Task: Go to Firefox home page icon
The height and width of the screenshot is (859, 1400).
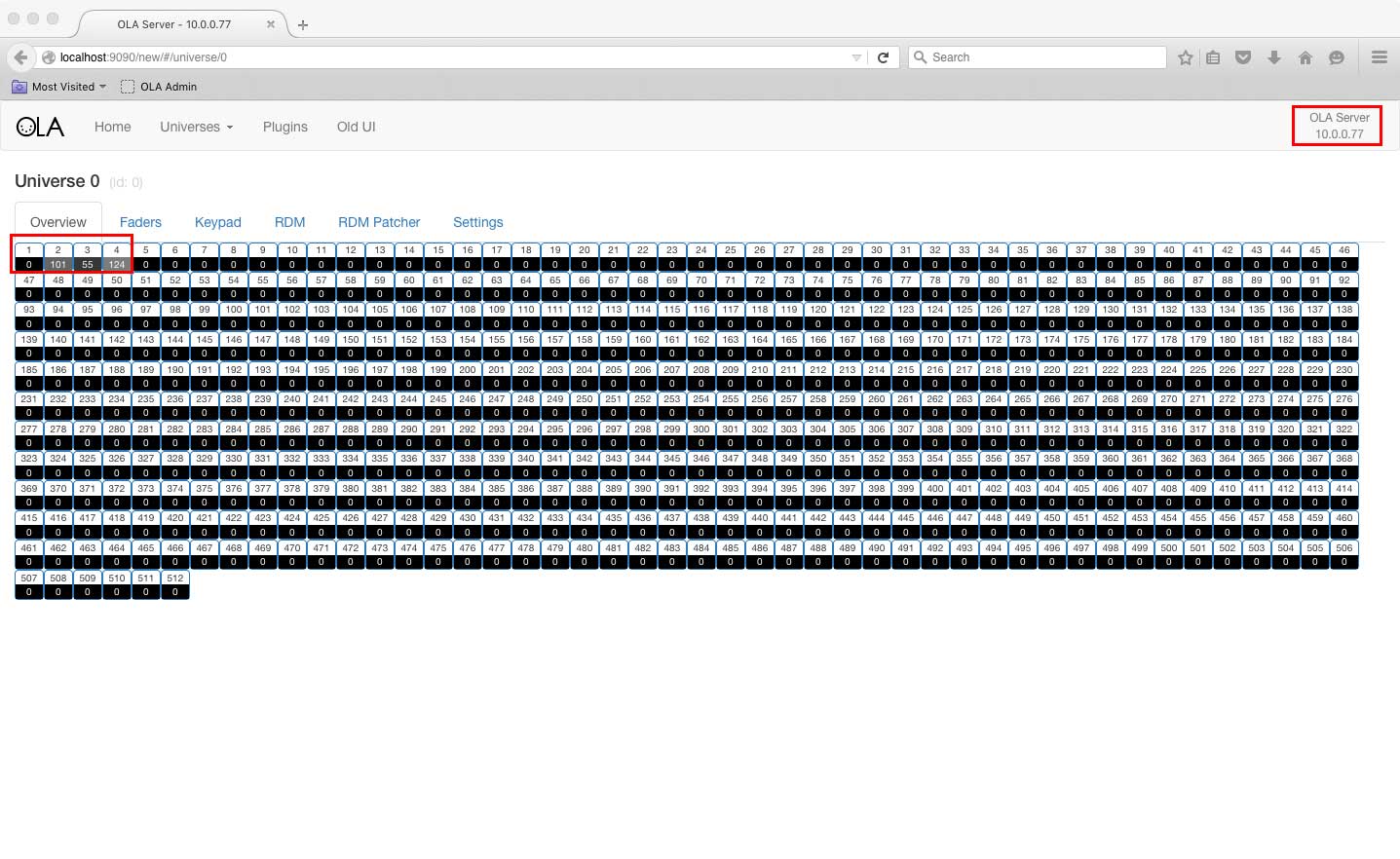Action: (x=1305, y=57)
